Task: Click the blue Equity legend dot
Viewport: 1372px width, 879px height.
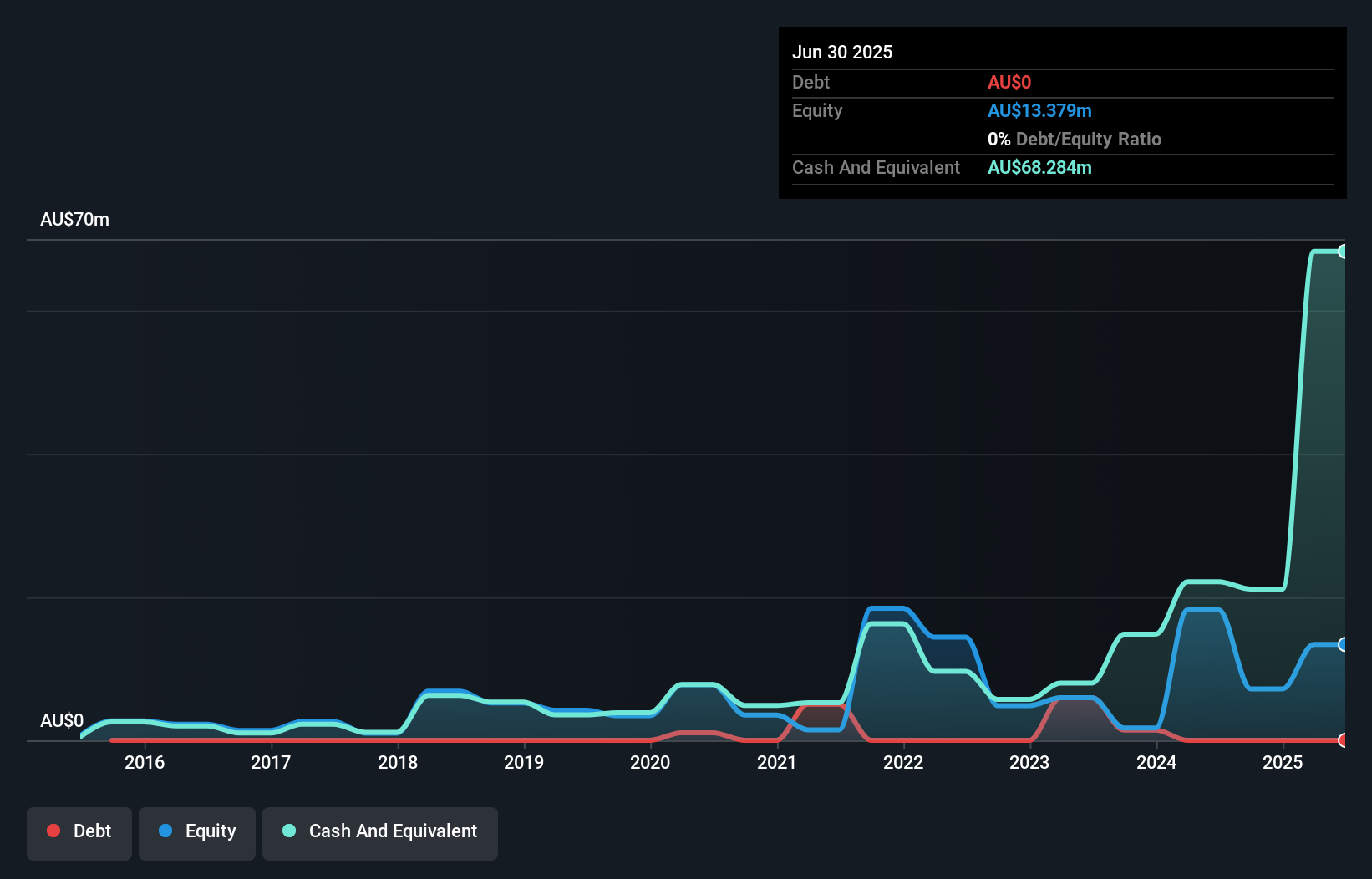Action: tap(165, 831)
